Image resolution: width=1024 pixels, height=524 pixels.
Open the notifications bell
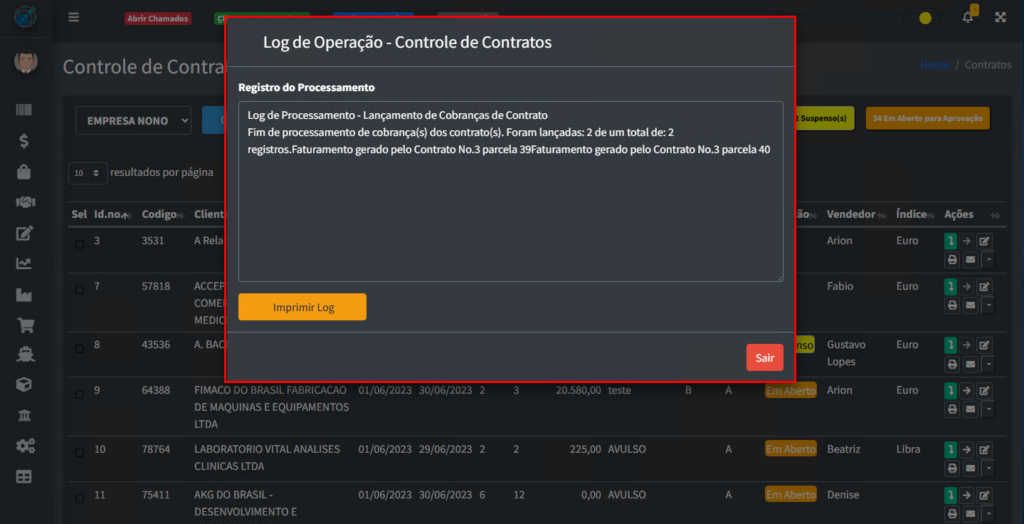pyautogui.click(x=967, y=18)
